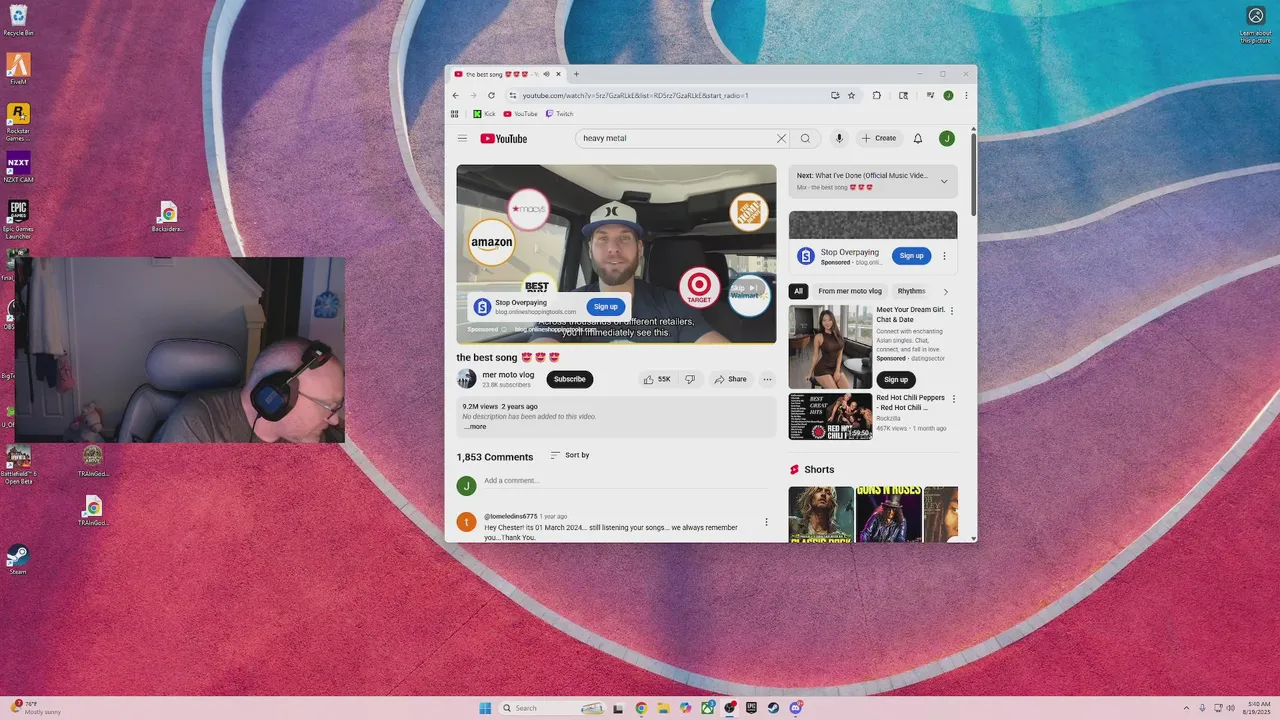Open the Twitch bookmark
Viewport: 1280px width, 720px height.
pyautogui.click(x=559, y=114)
